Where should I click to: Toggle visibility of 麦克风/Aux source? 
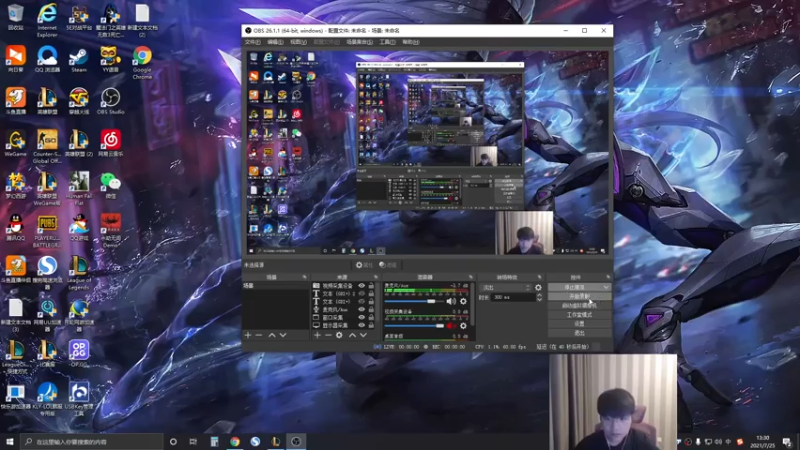coord(362,309)
